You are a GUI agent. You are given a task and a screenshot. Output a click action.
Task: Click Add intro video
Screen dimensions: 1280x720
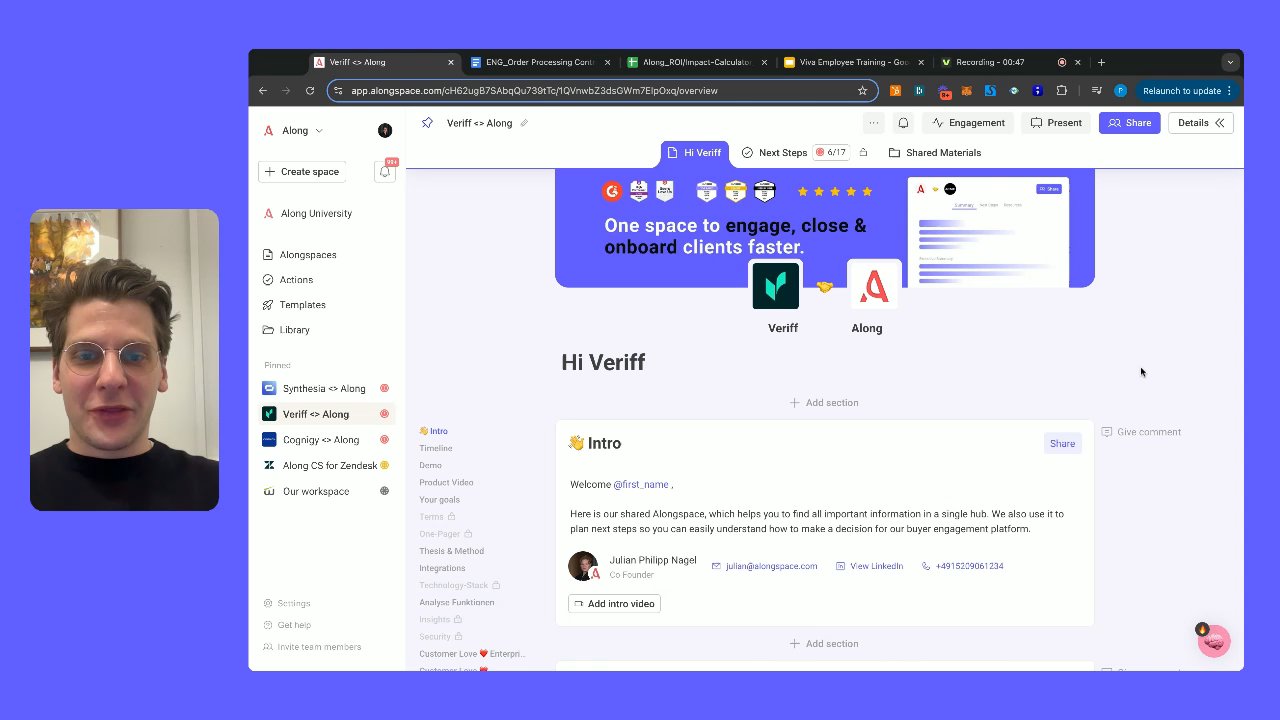(614, 604)
